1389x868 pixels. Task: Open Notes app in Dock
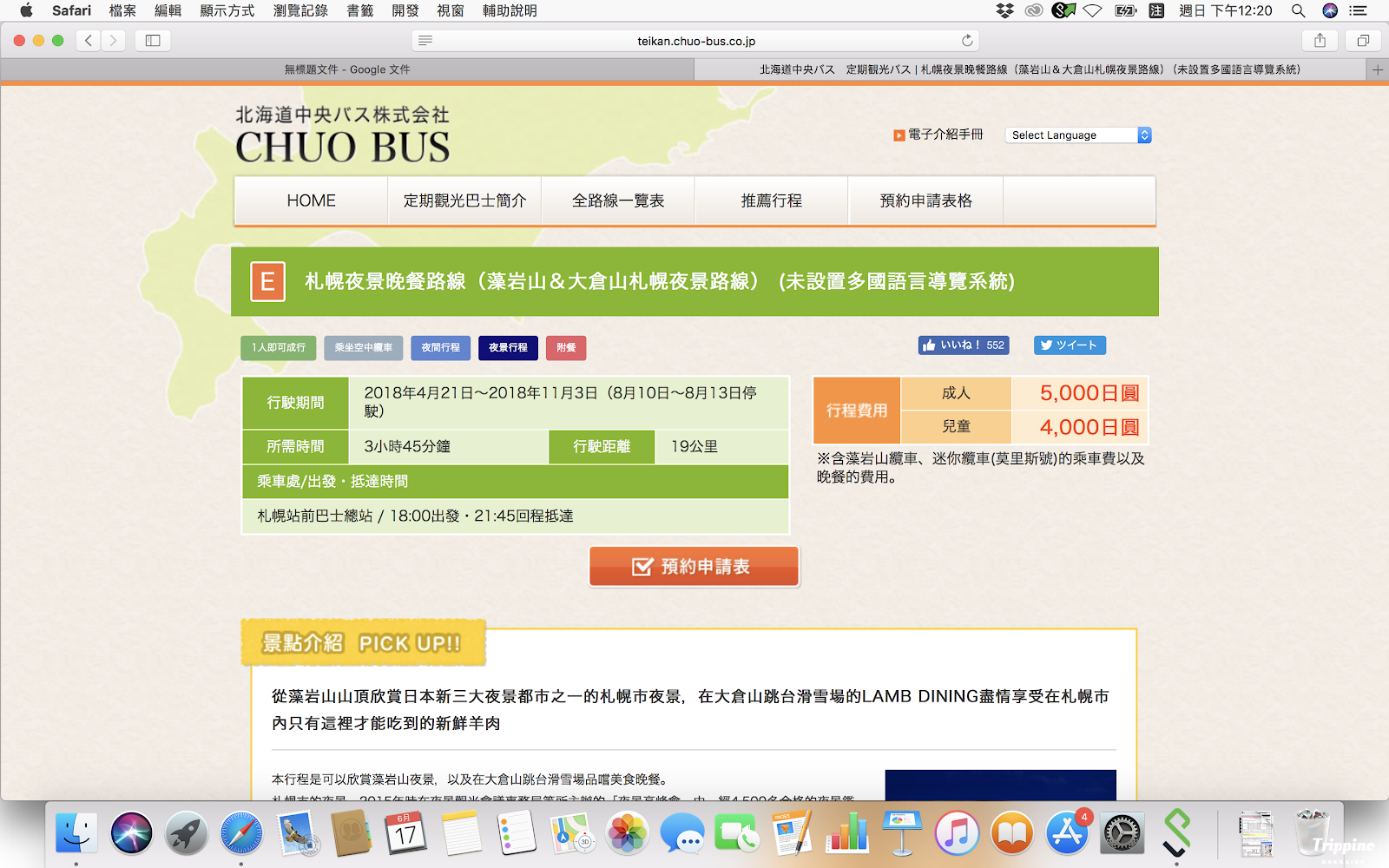click(461, 833)
